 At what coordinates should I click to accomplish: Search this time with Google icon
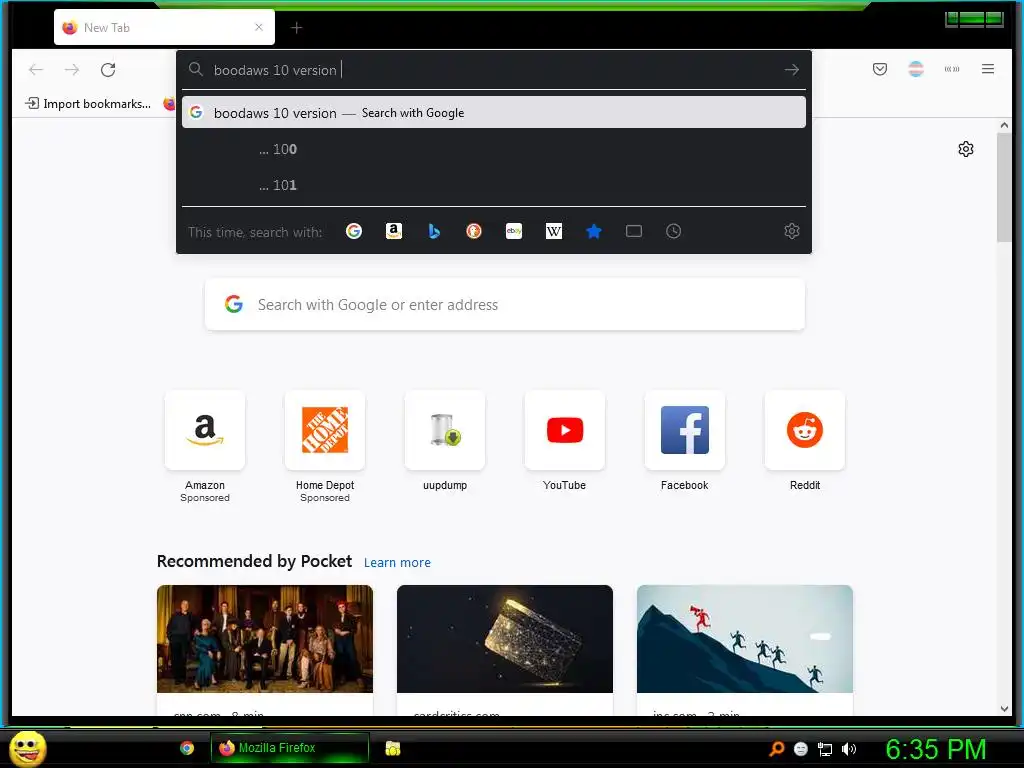[353, 231]
